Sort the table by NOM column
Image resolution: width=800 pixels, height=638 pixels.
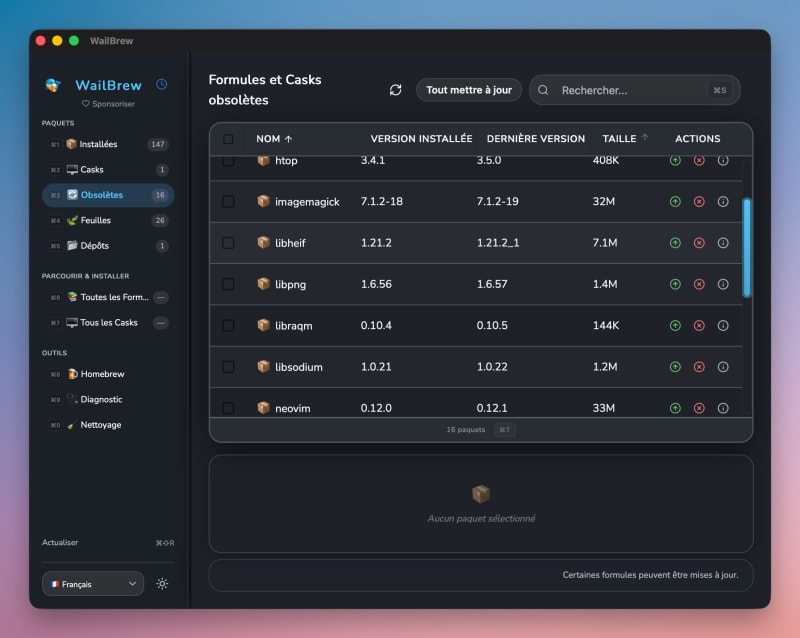coord(274,139)
